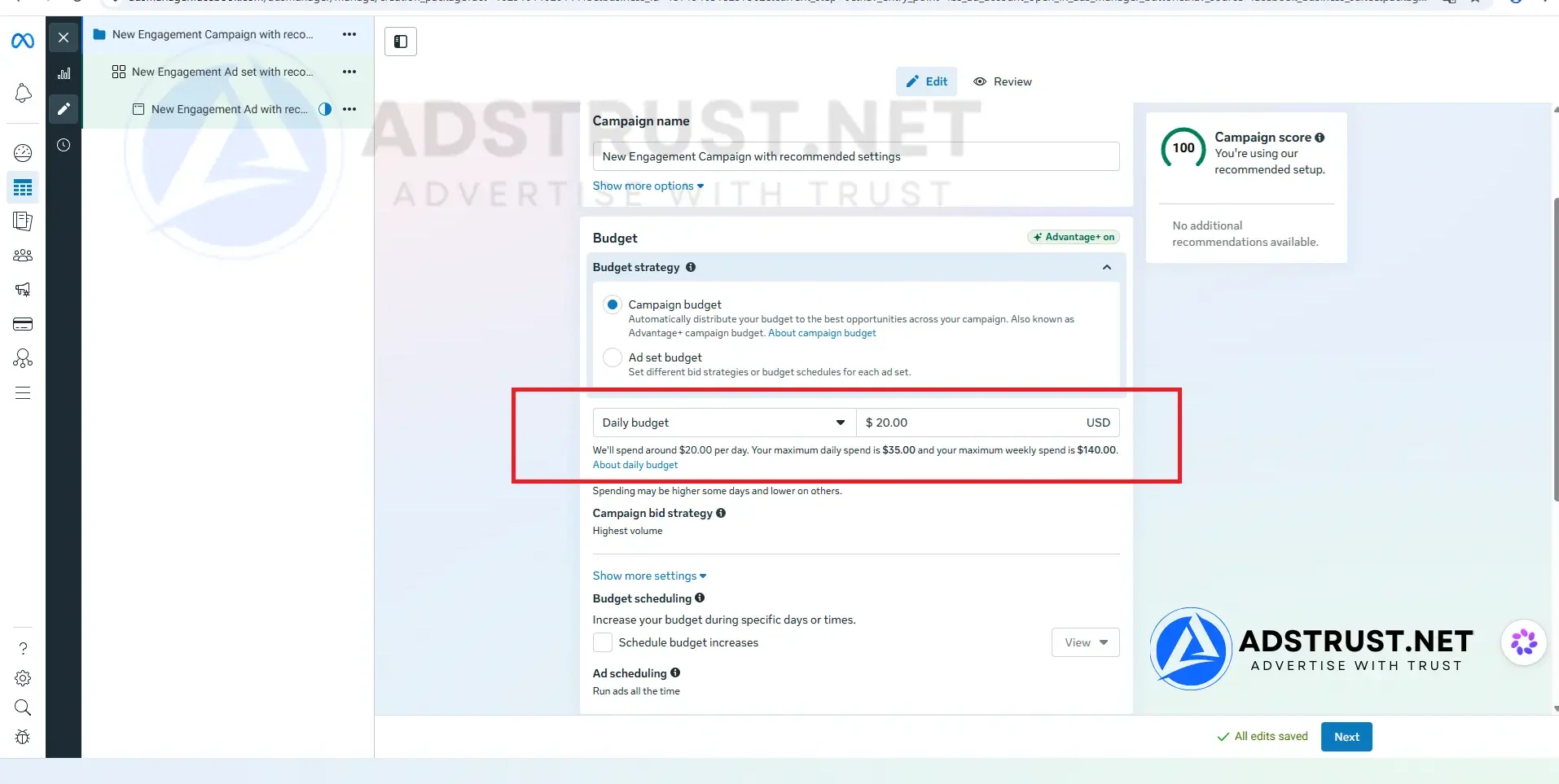Screen dimensions: 1559x784
Task: Open the bar chart insights icon
Action: point(64,73)
